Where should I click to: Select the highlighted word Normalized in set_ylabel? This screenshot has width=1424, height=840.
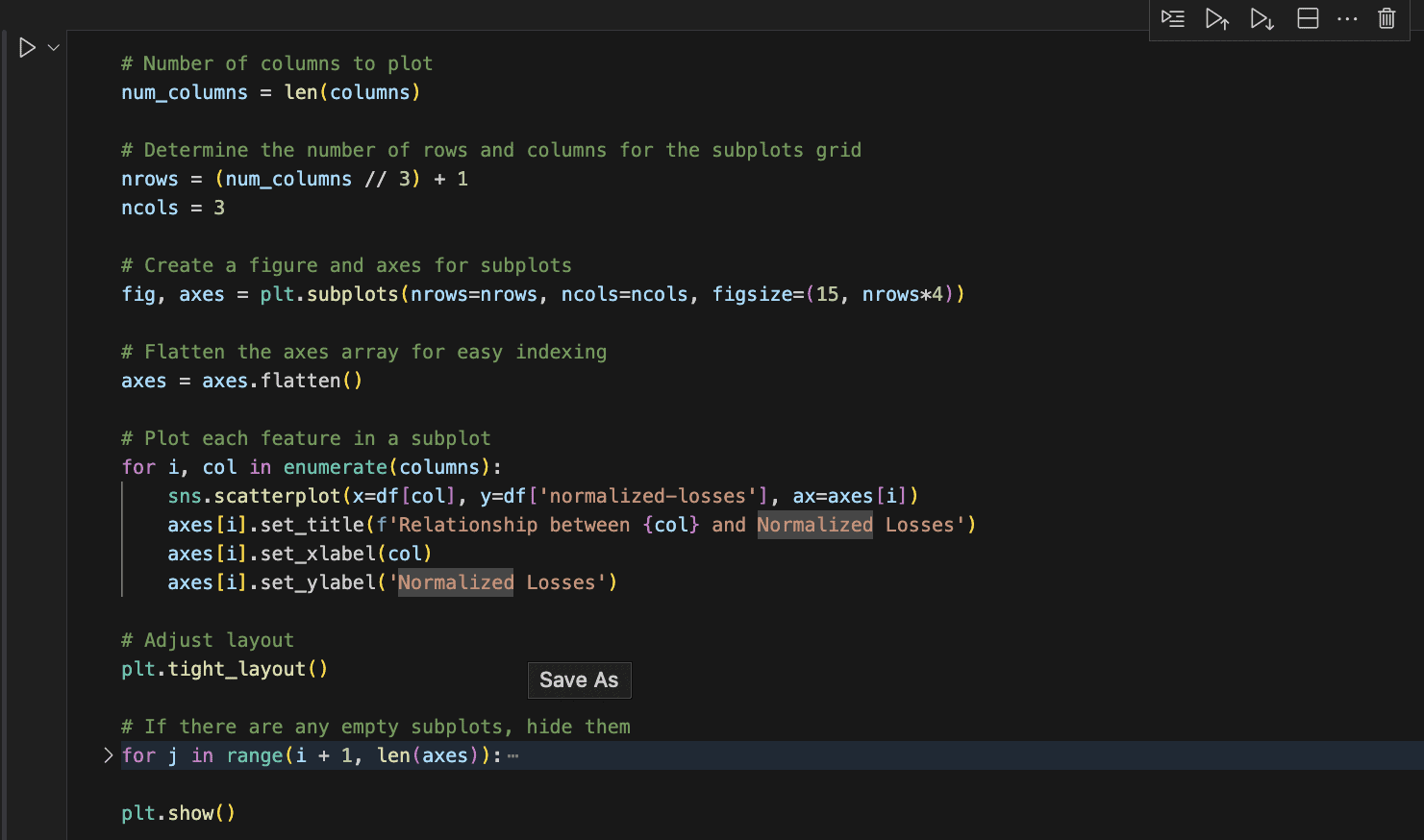coord(455,582)
